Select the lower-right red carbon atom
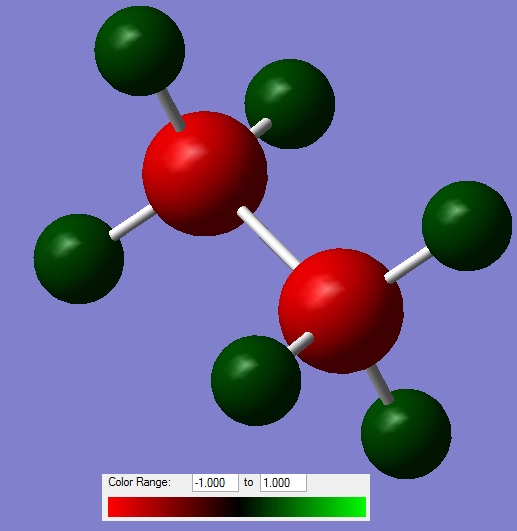 click(x=341, y=311)
